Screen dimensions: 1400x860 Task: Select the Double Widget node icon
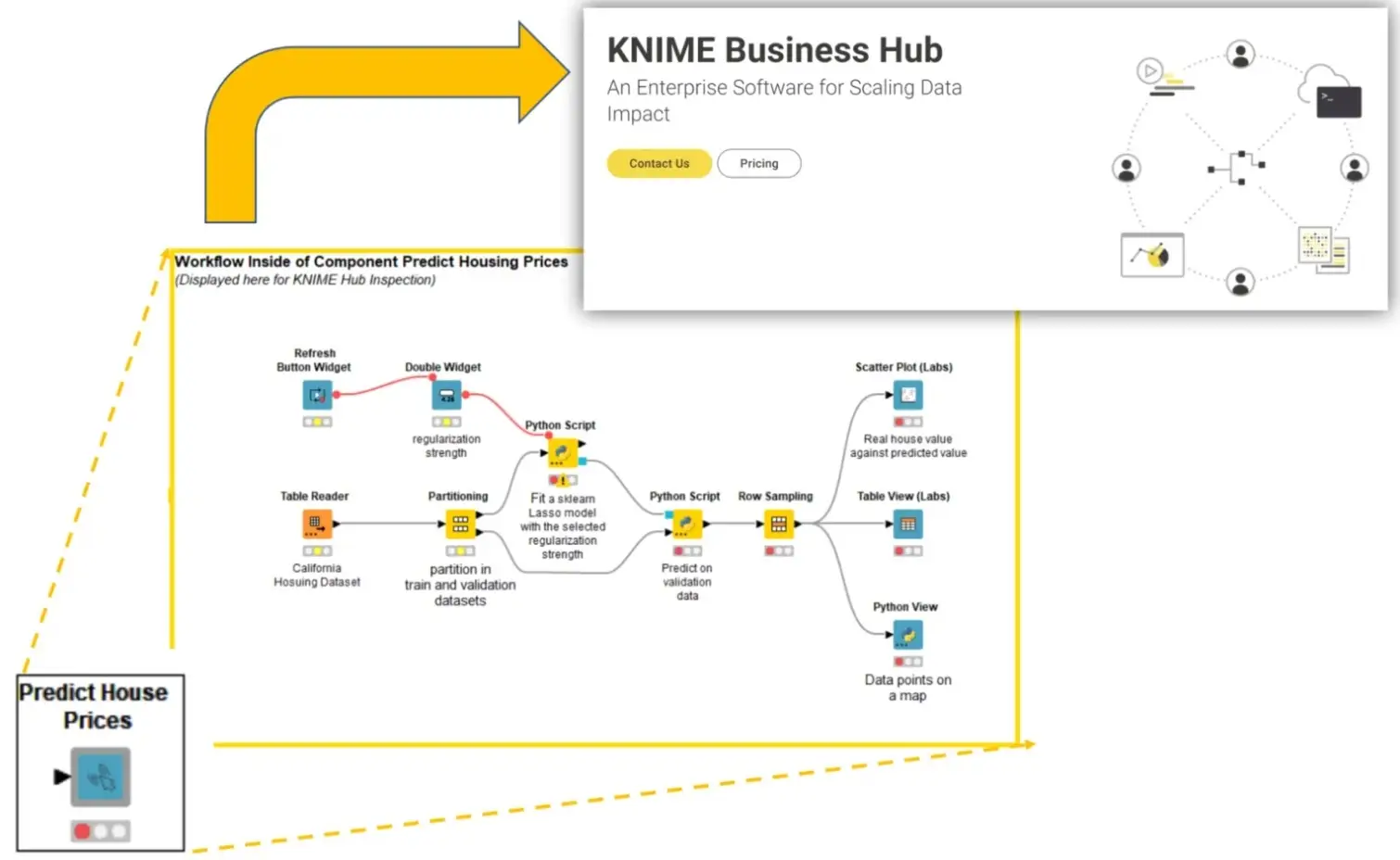point(447,396)
